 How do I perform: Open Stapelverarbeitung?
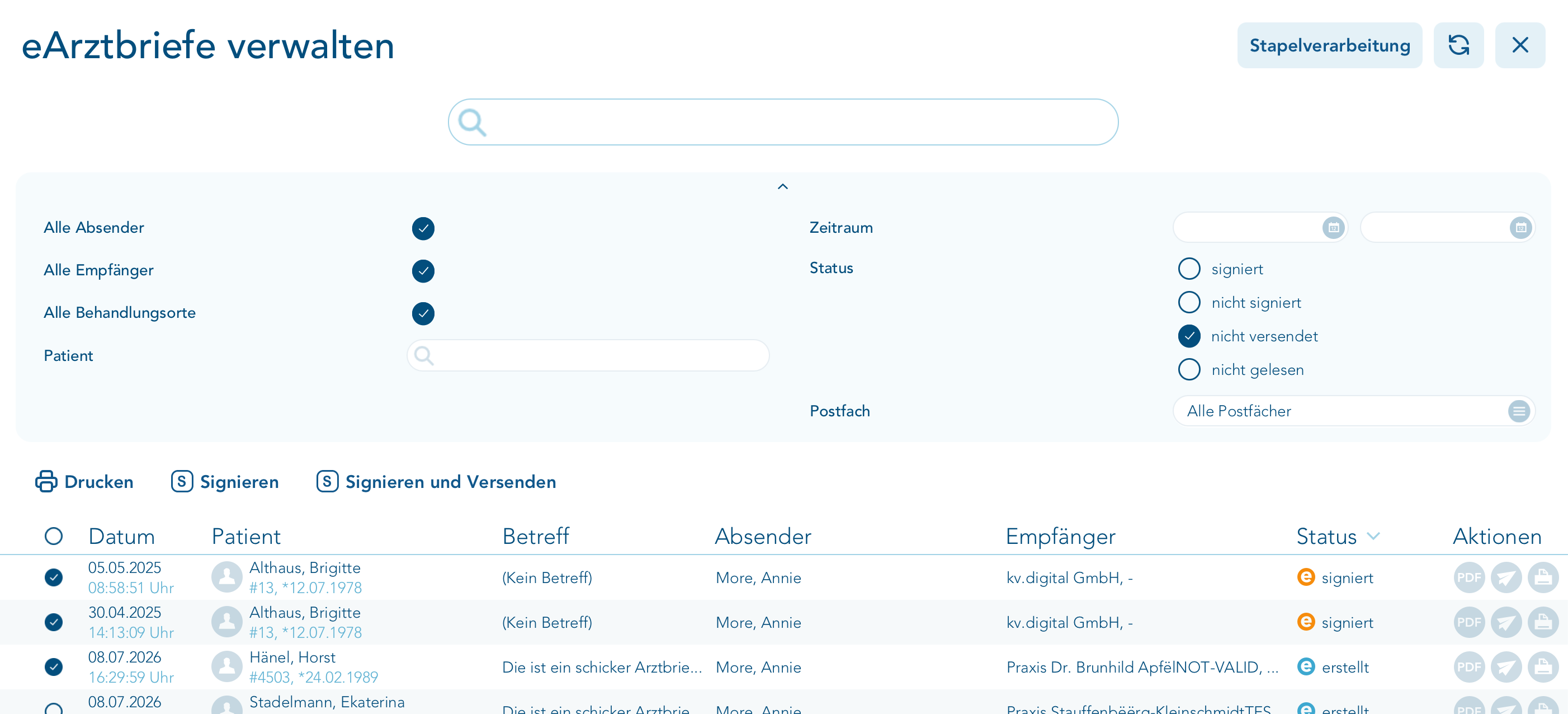1329,46
